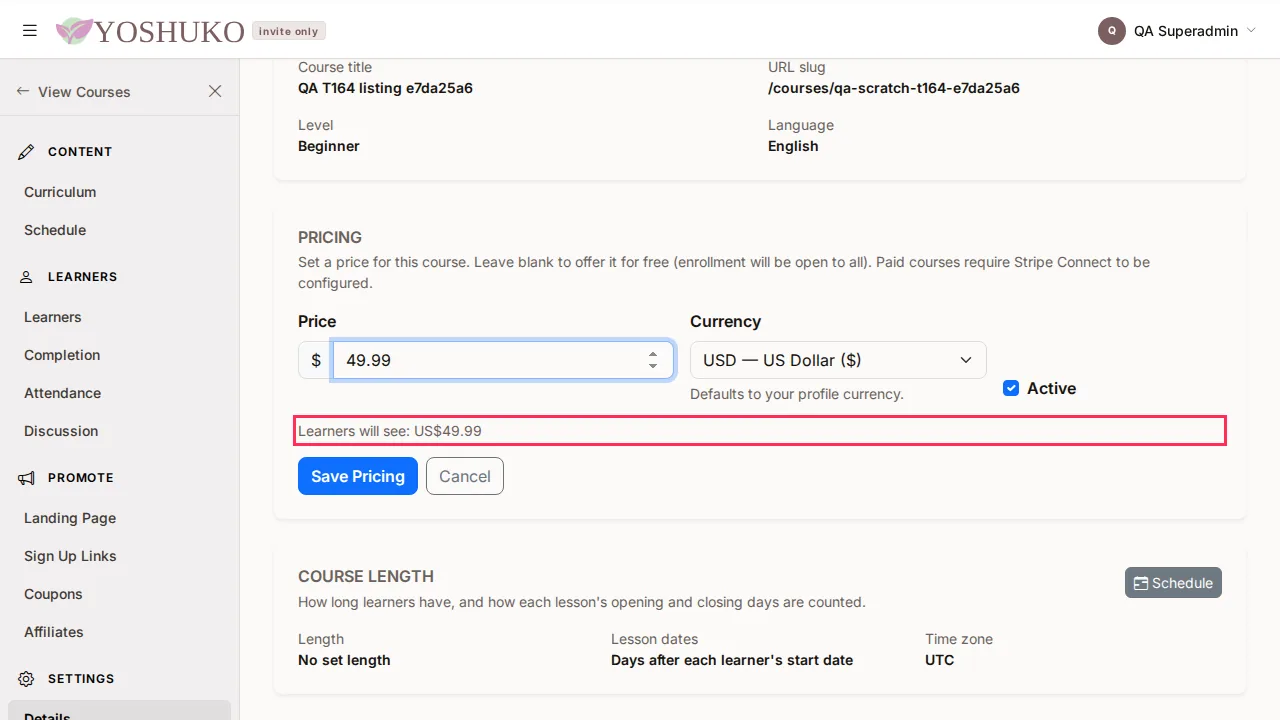This screenshot has width=1280, height=720.
Task: Open the Learners sidebar page
Action: (x=53, y=317)
